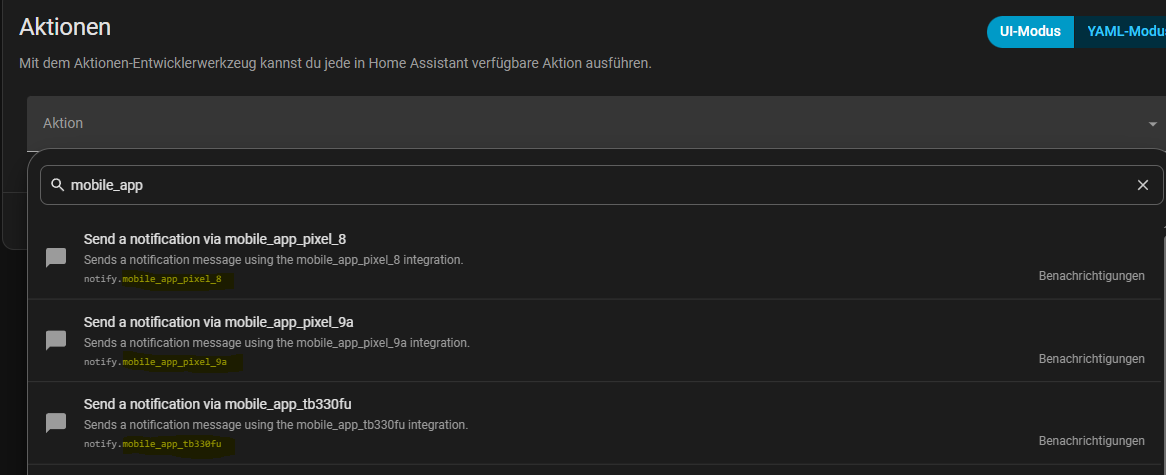Switch to YAML-Modus

1120,31
